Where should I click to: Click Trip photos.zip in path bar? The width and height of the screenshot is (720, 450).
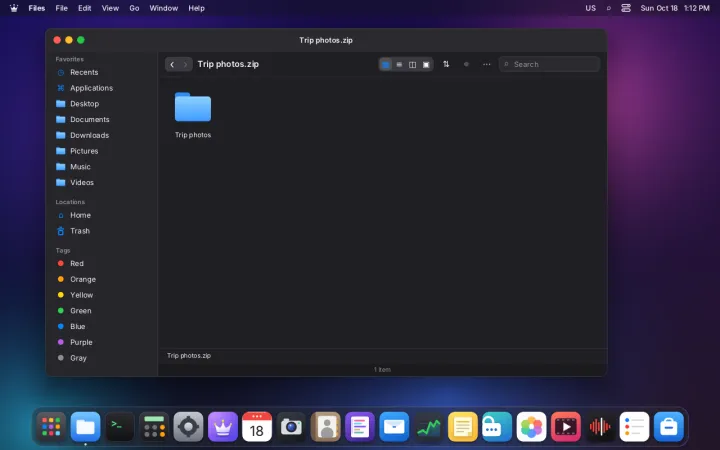189,356
